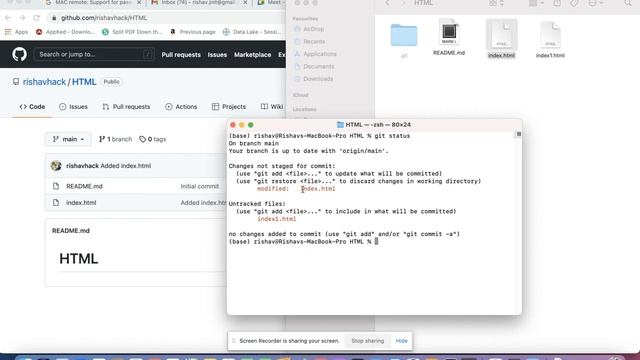The width and height of the screenshot is (640, 360).
Task: Open Pull requests in GitHub top navigation
Action: pos(181,55)
